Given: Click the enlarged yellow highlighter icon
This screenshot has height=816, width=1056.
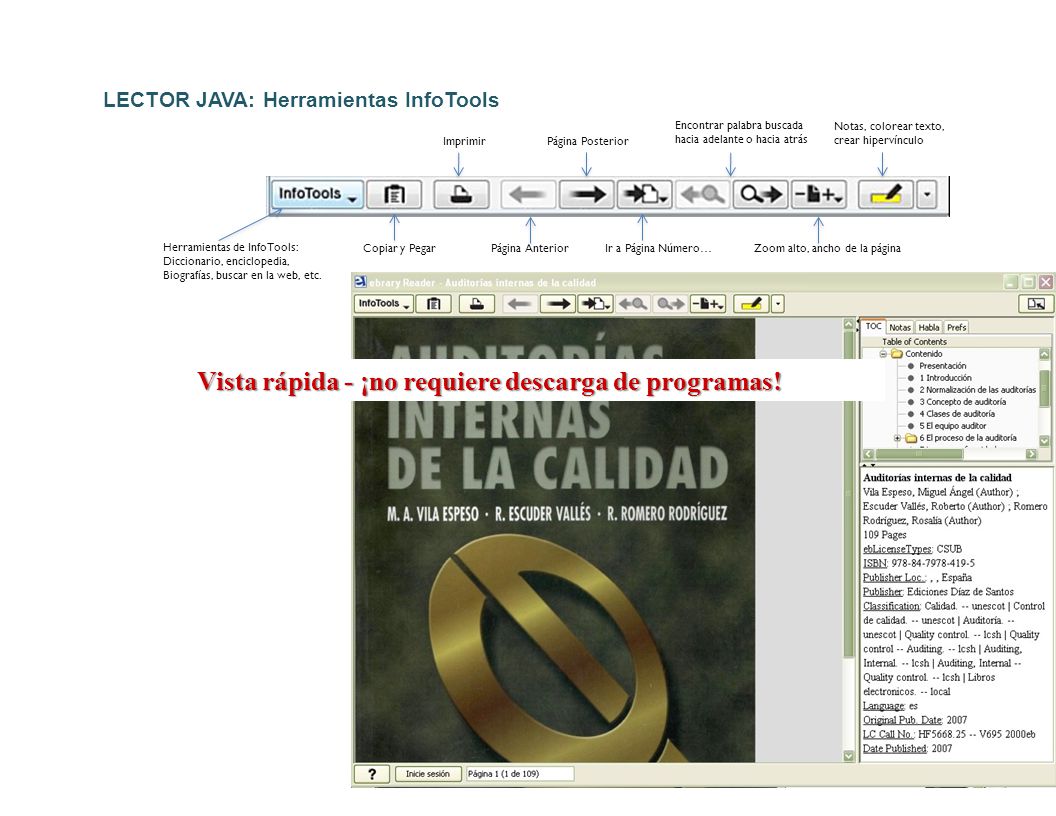Looking at the screenshot, I should (886, 195).
